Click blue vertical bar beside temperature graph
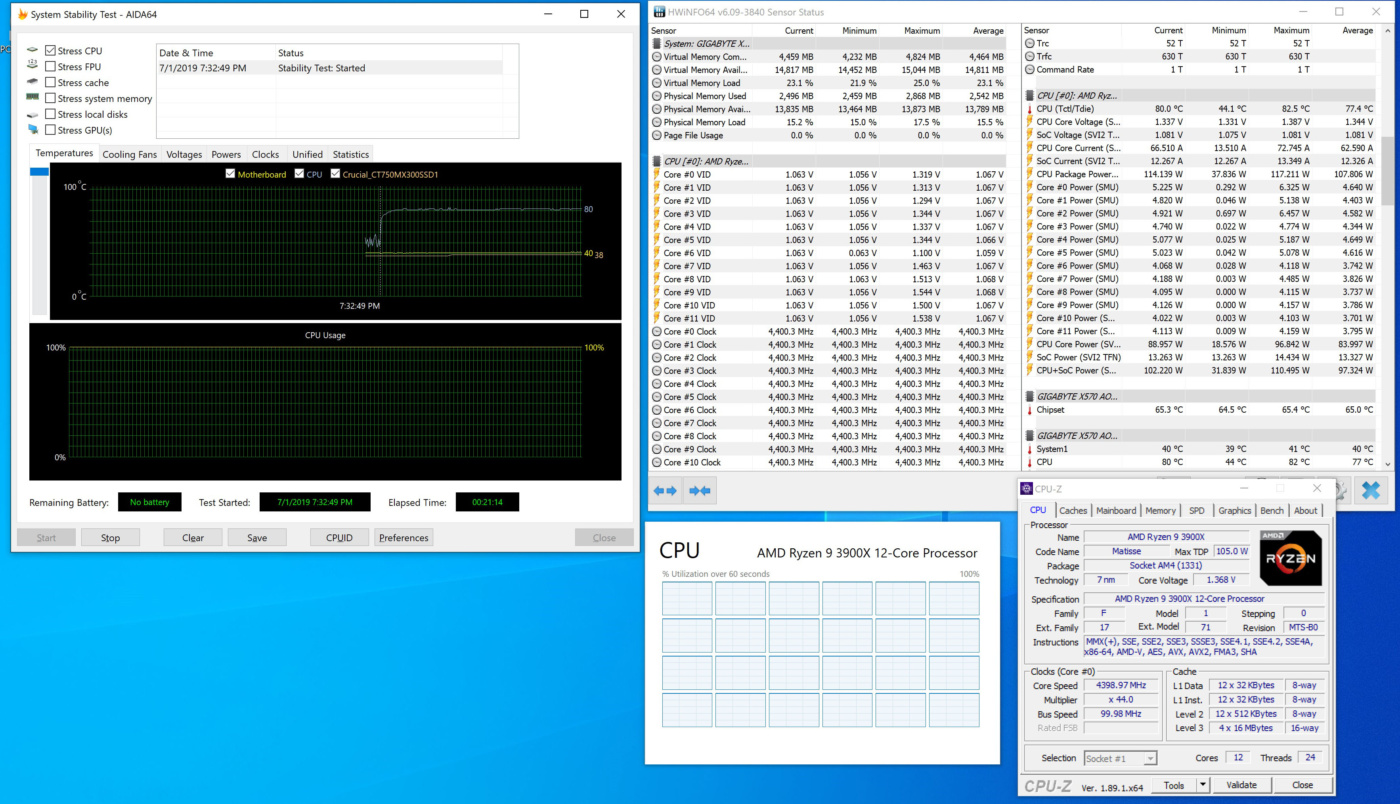Screen dimensions: 1400x804 coord(39,172)
